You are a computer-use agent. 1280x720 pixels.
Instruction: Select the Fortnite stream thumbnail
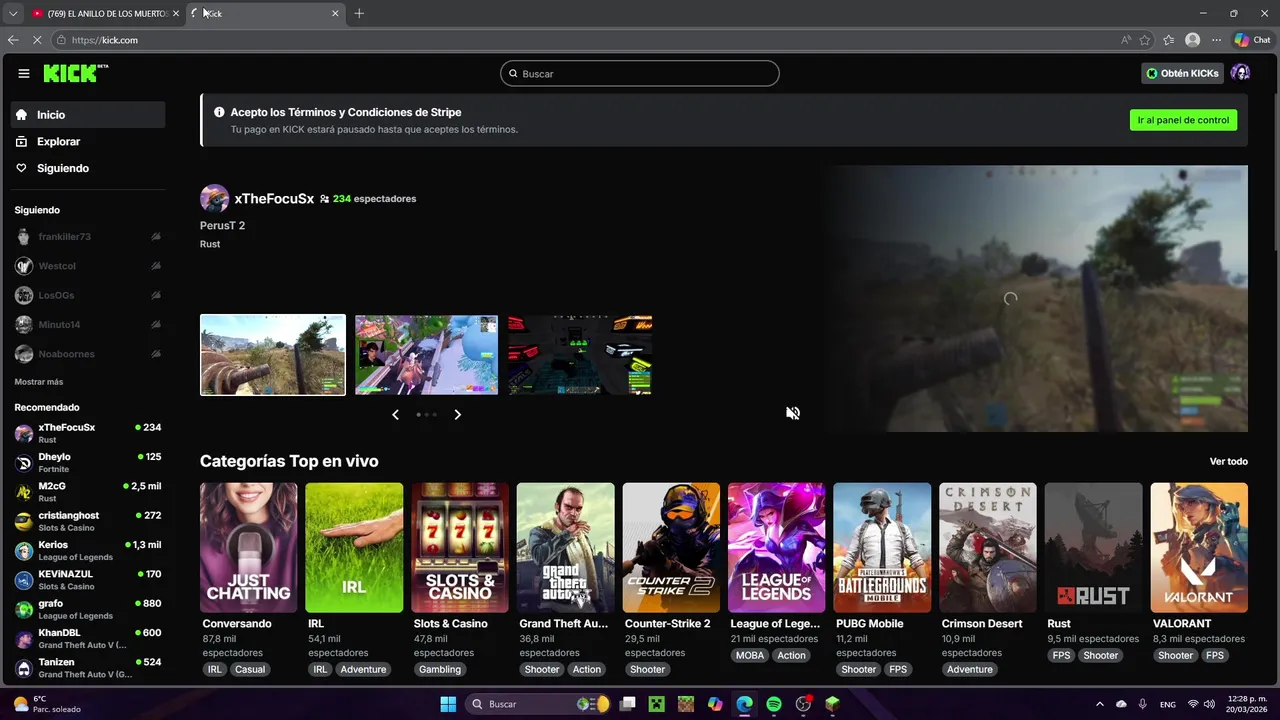[x=426, y=355]
